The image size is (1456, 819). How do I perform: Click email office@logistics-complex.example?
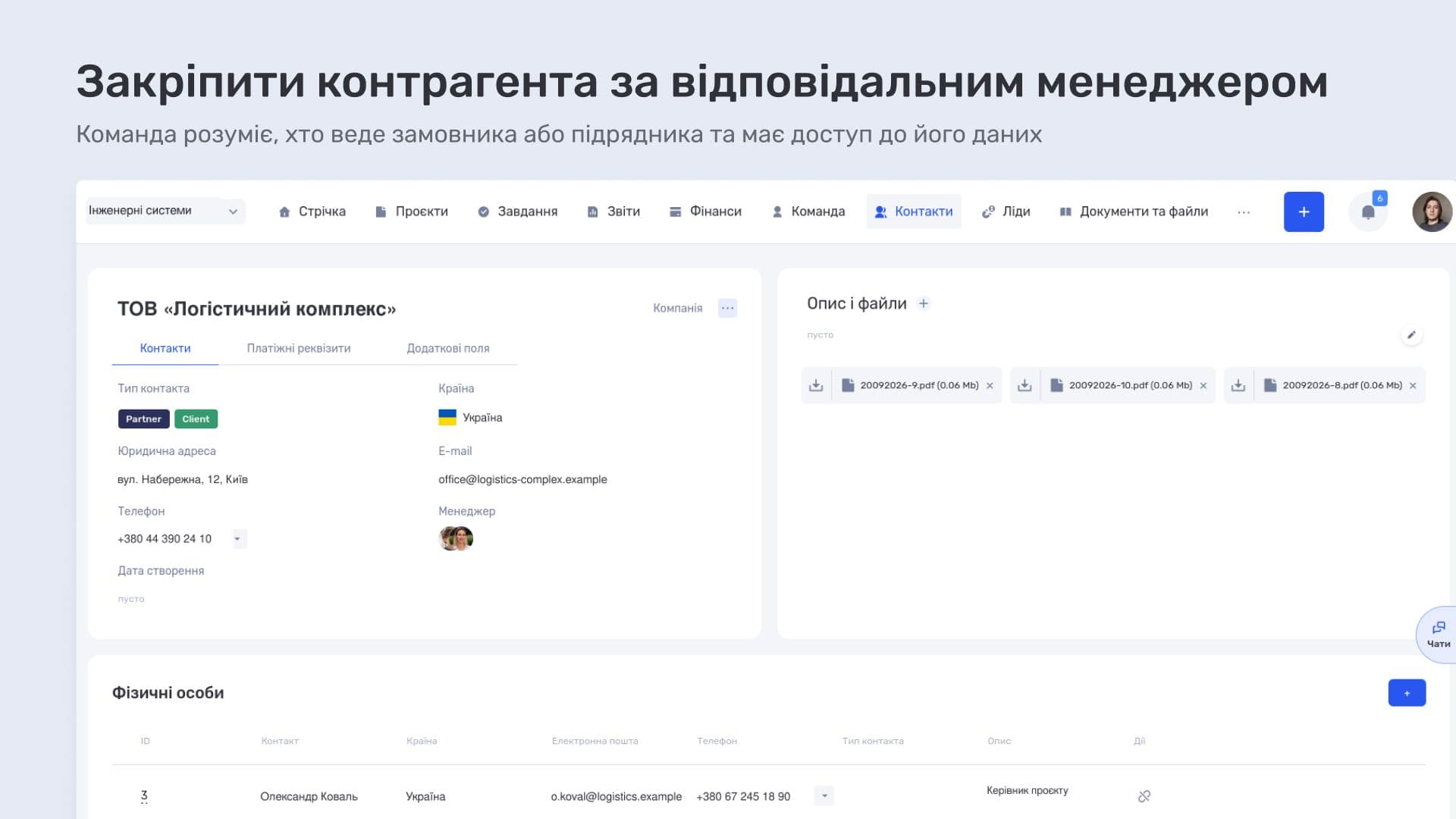tap(522, 479)
